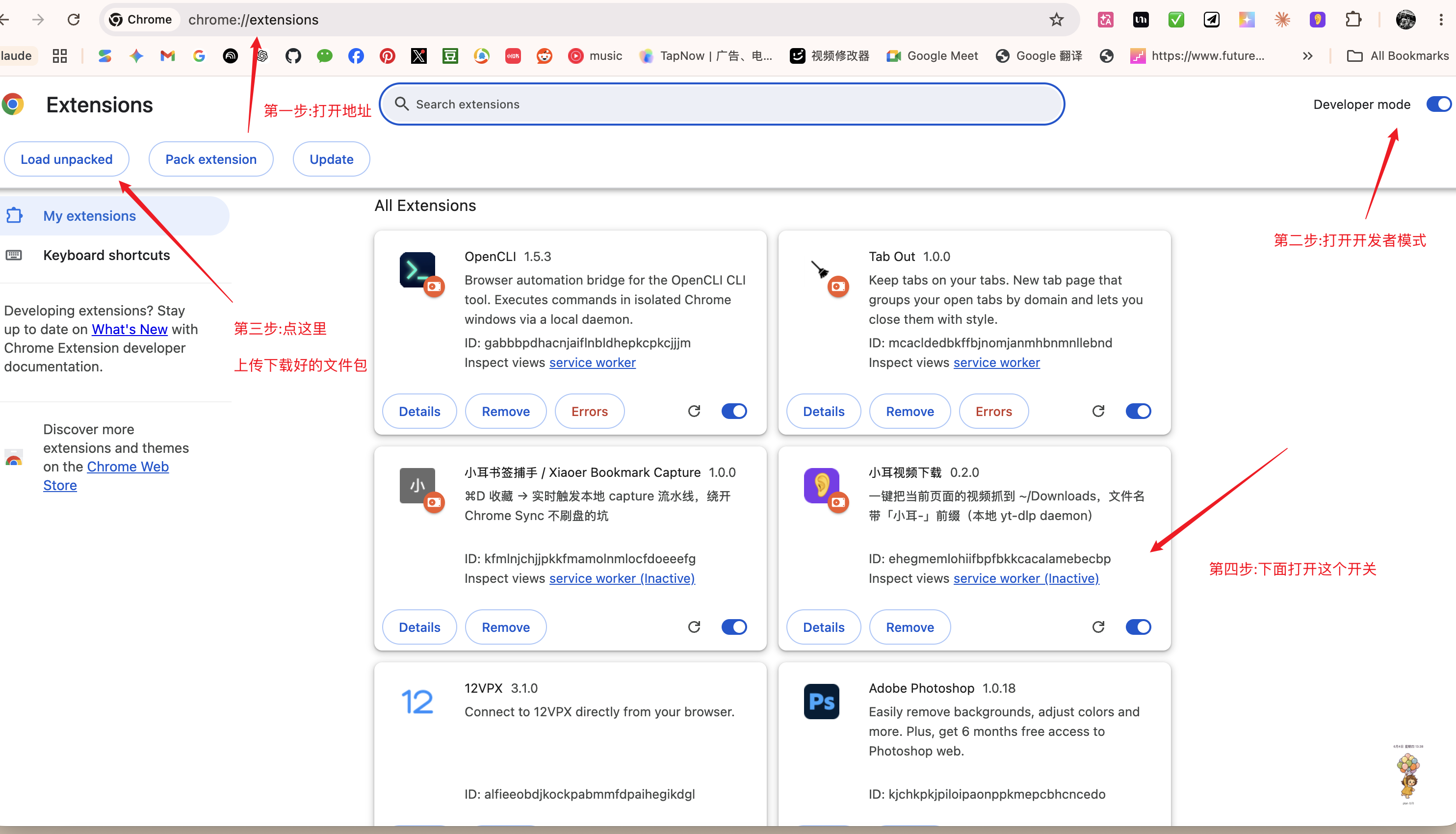Open the Pinterest bookmark
Viewport: 1456px width, 834px height.
[x=388, y=55]
